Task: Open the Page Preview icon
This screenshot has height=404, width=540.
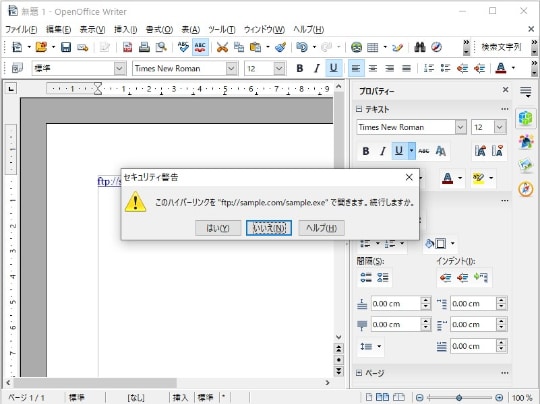Action: click(161, 47)
